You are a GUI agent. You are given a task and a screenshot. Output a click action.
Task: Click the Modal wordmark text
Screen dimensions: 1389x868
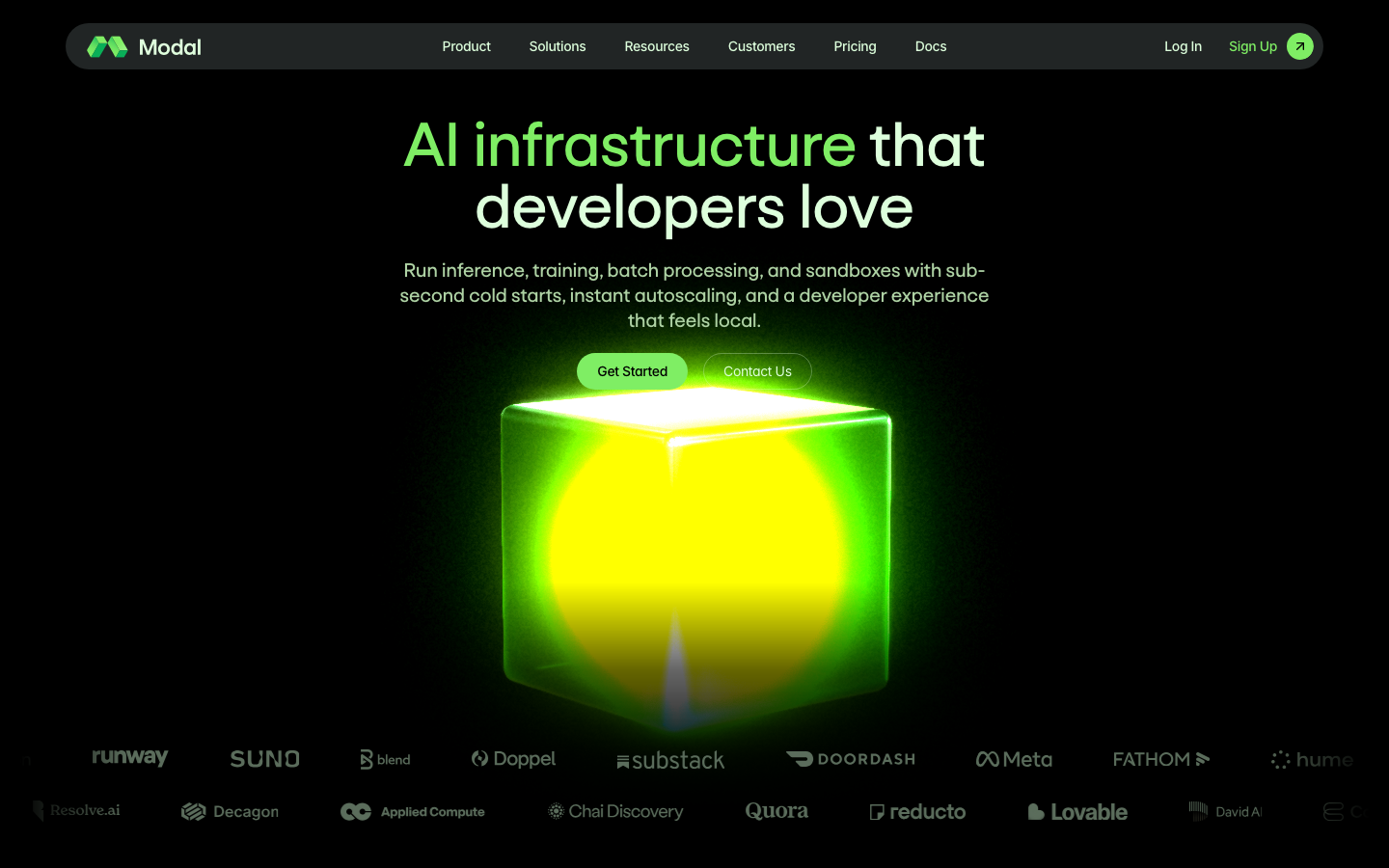pos(170,46)
